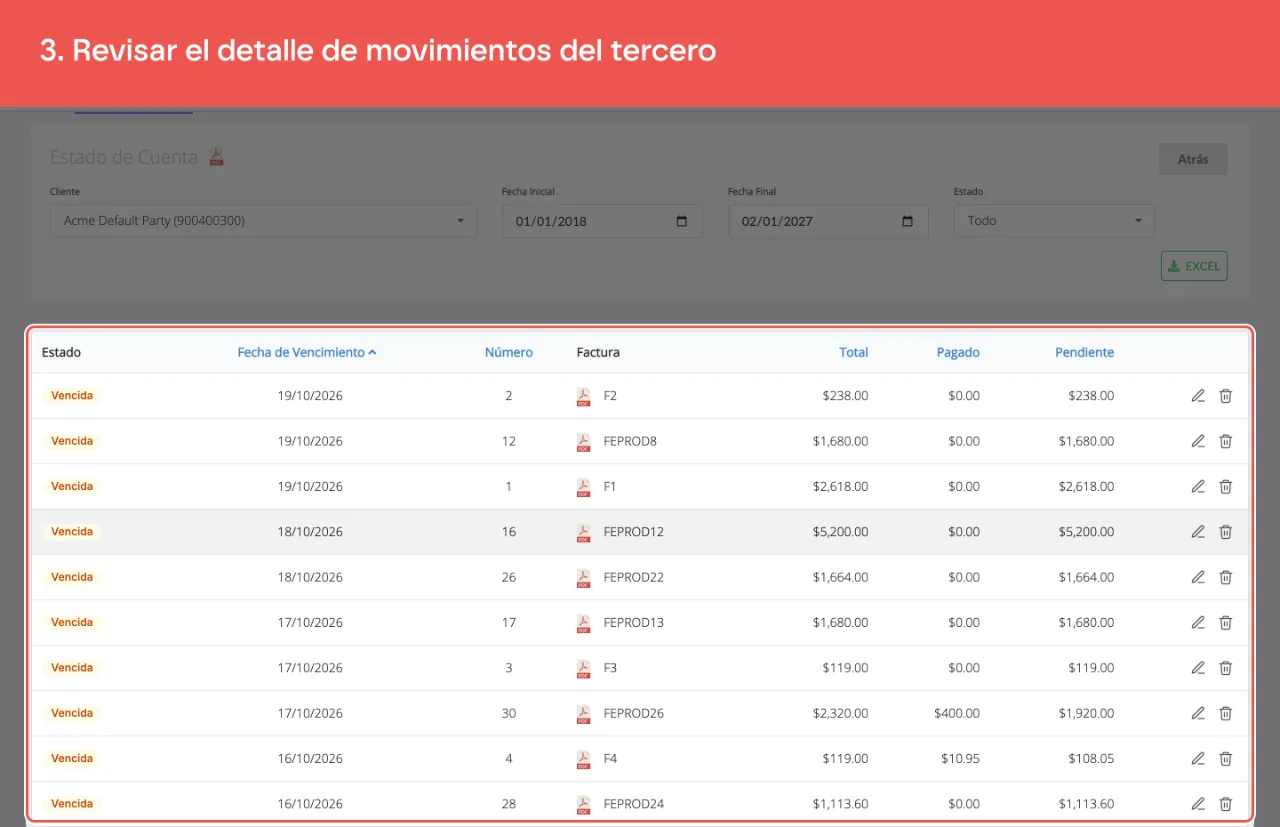Click pending amount $108.05
The height and width of the screenshot is (827, 1280).
pos(1090,758)
